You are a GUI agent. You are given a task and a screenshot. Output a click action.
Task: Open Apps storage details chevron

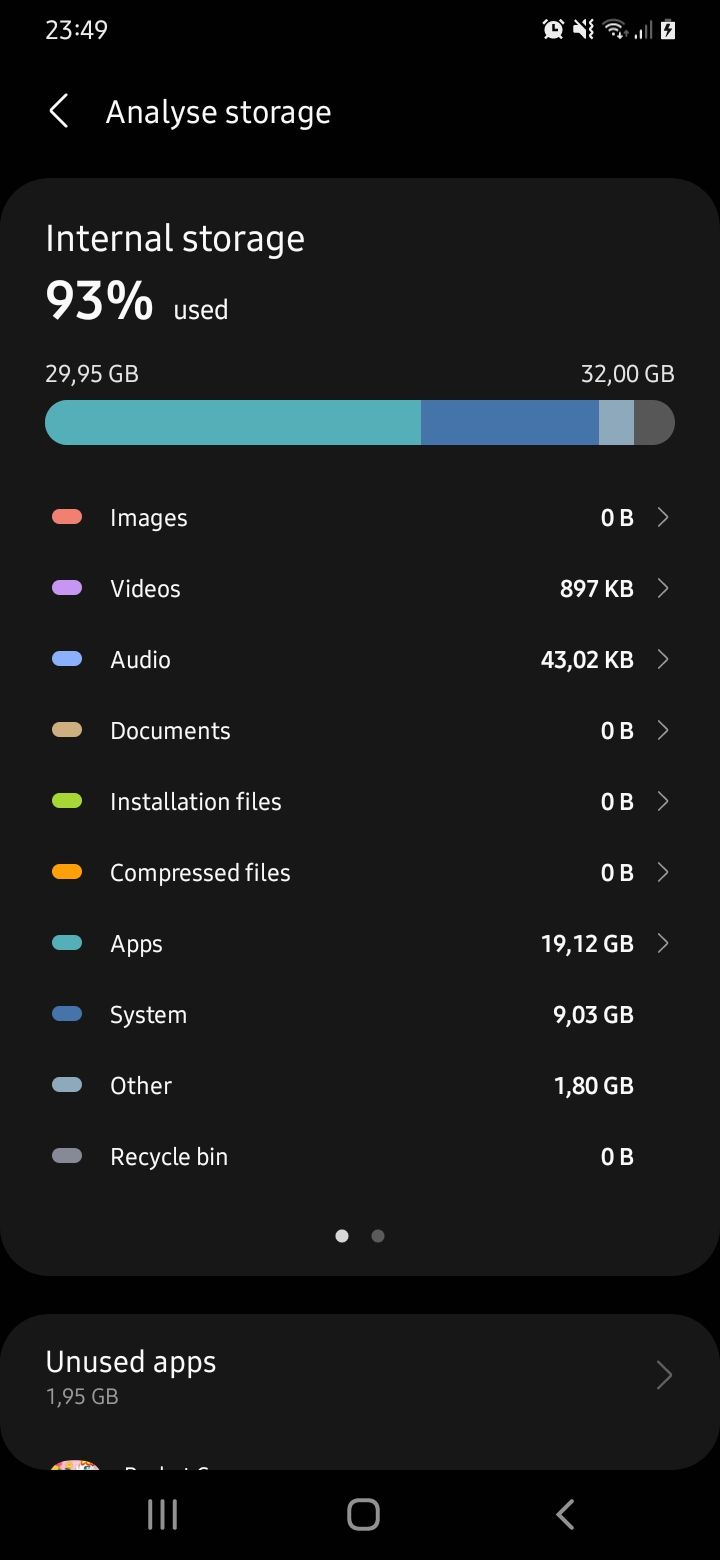[x=662, y=943]
